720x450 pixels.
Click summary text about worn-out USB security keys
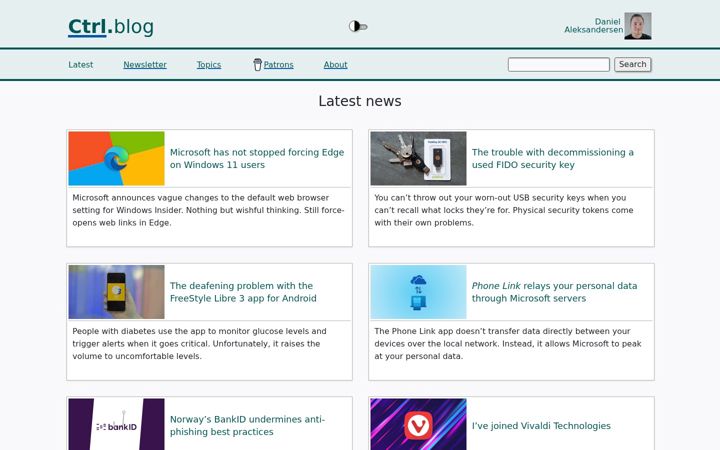tap(504, 210)
